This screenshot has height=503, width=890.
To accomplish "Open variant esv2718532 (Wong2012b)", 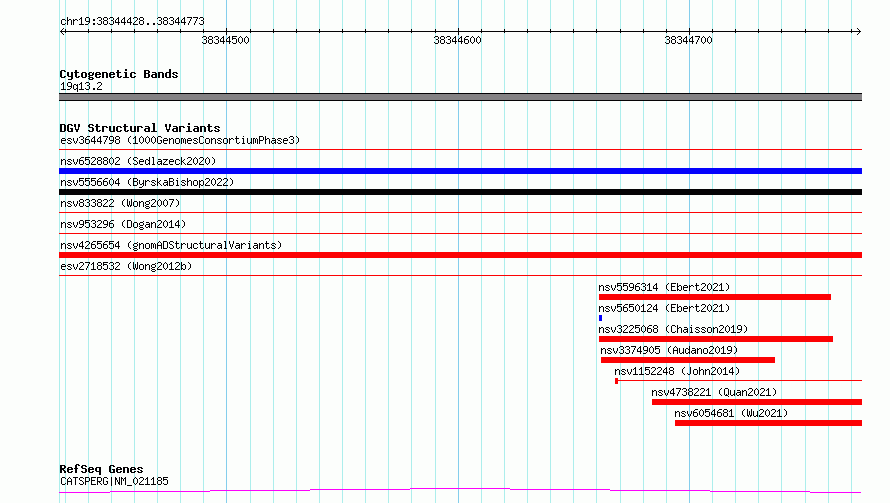I will click(x=126, y=266).
